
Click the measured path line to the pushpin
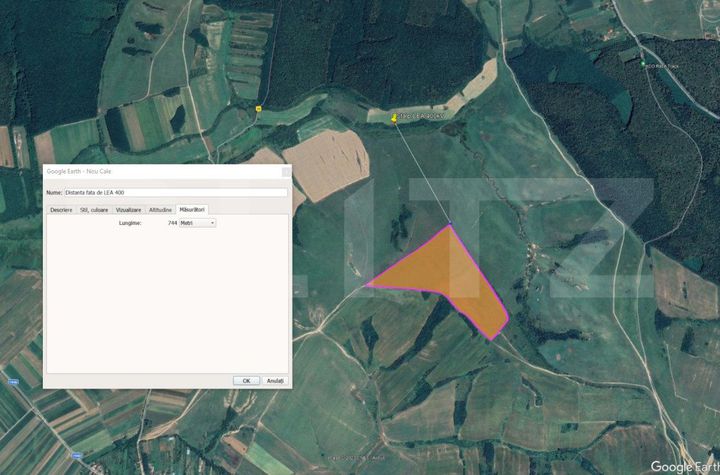(422, 172)
